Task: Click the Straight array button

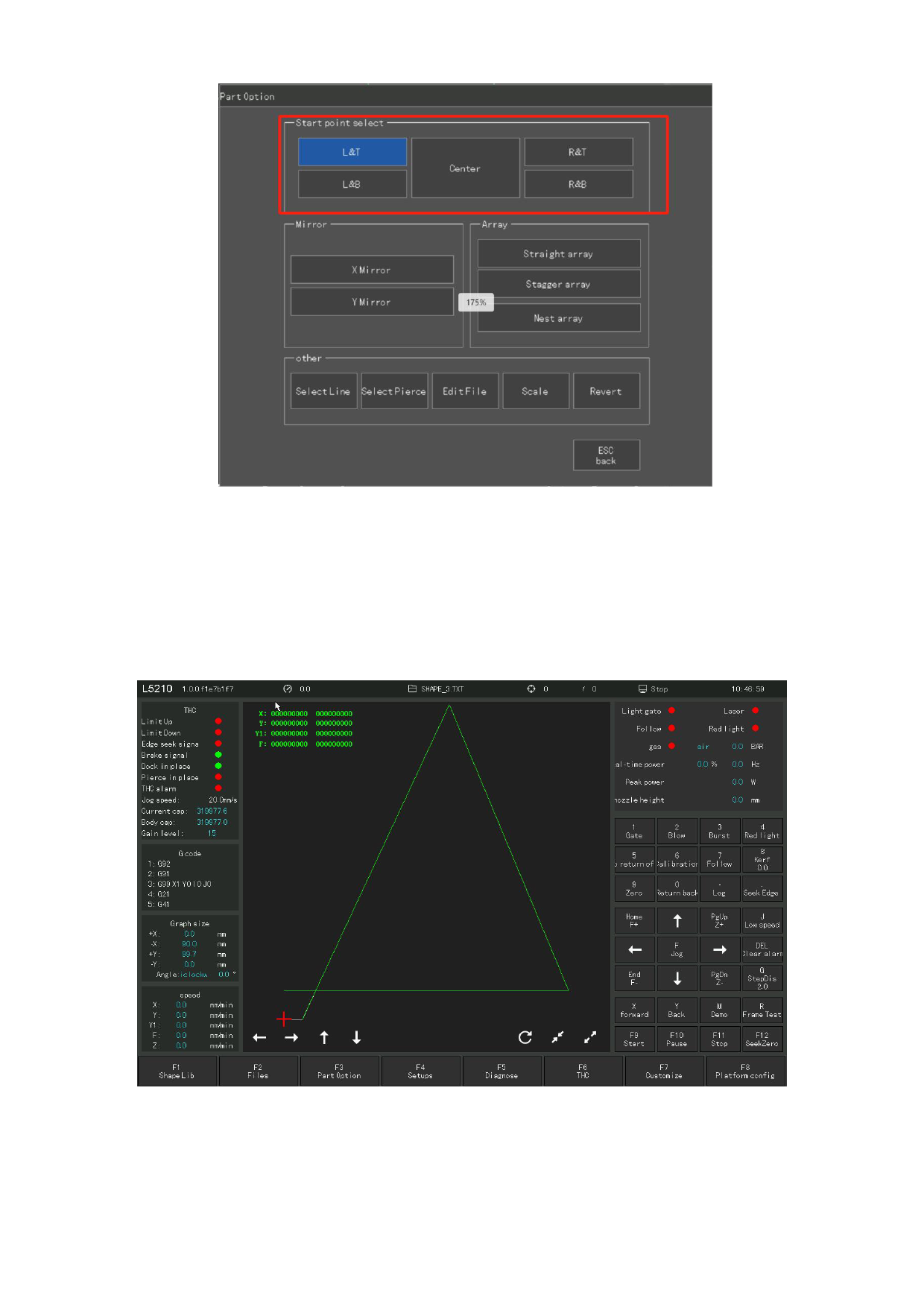Action: point(558,253)
